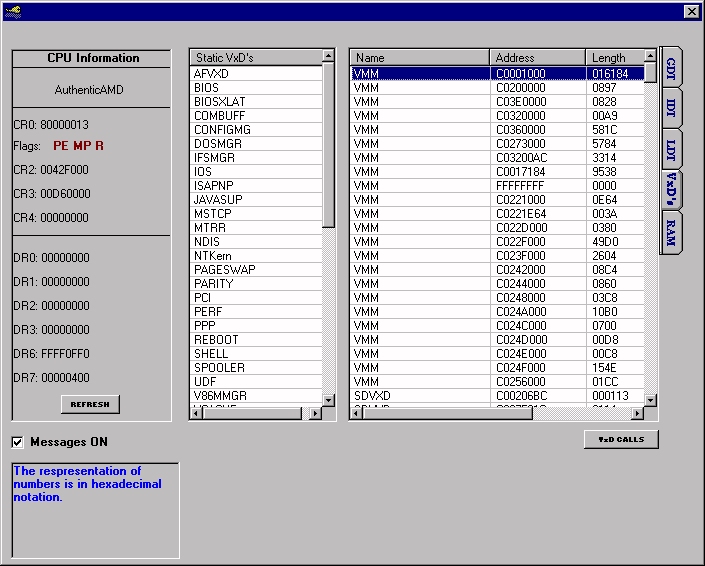Image resolution: width=705 pixels, height=566 pixels.
Task: Toggle the Messages ON checkbox
Action: point(18,442)
